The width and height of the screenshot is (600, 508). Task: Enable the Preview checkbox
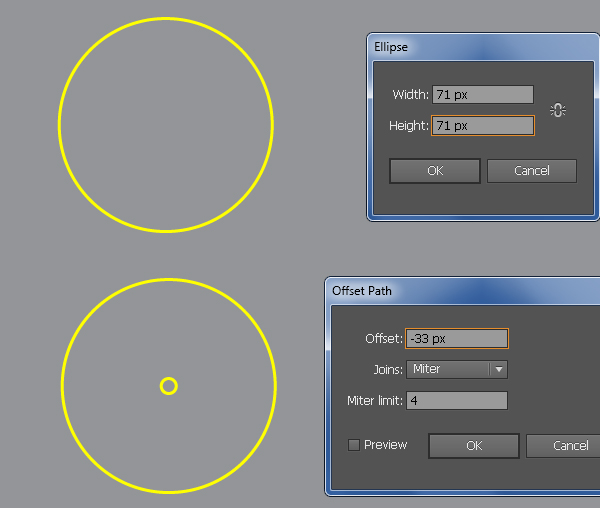(x=354, y=445)
